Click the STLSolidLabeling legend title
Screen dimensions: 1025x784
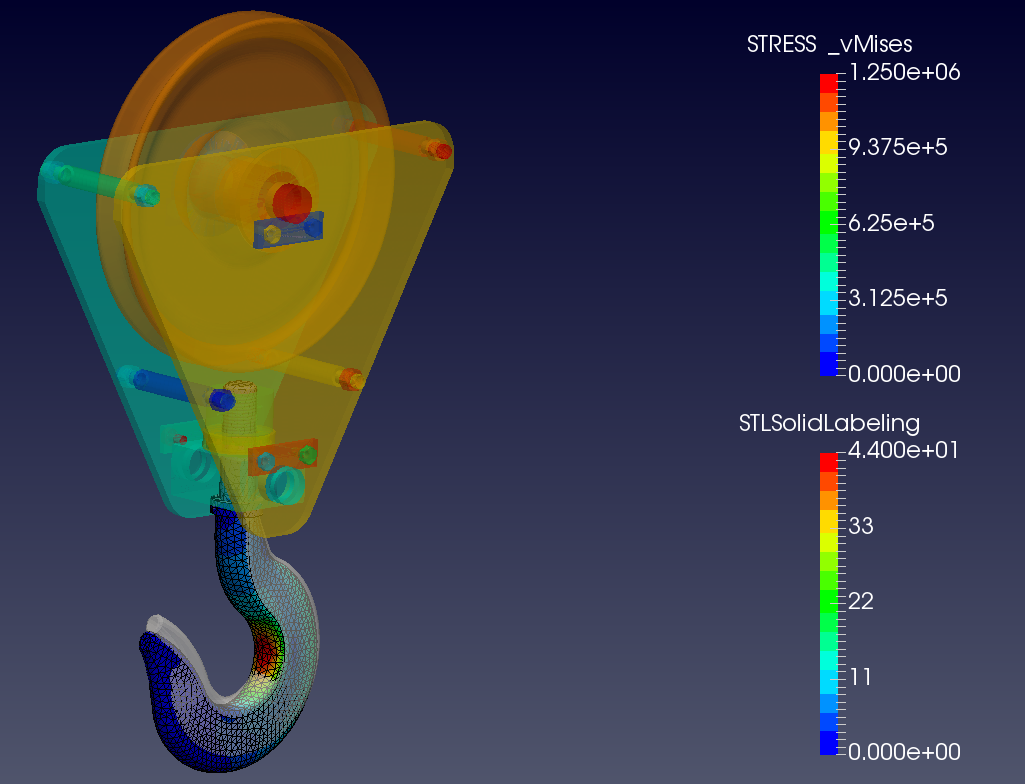[829, 423]
